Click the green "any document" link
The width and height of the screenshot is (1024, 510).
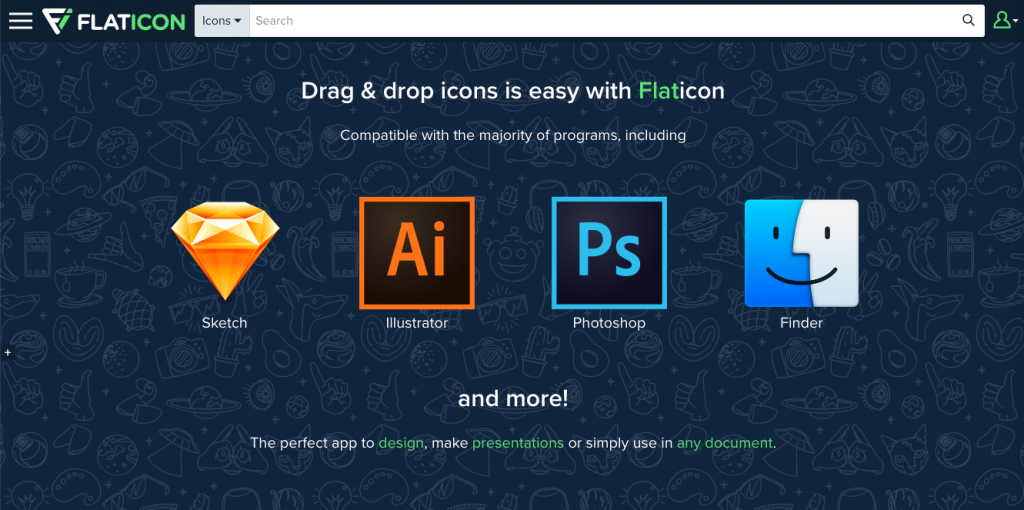tap(725, 443)
